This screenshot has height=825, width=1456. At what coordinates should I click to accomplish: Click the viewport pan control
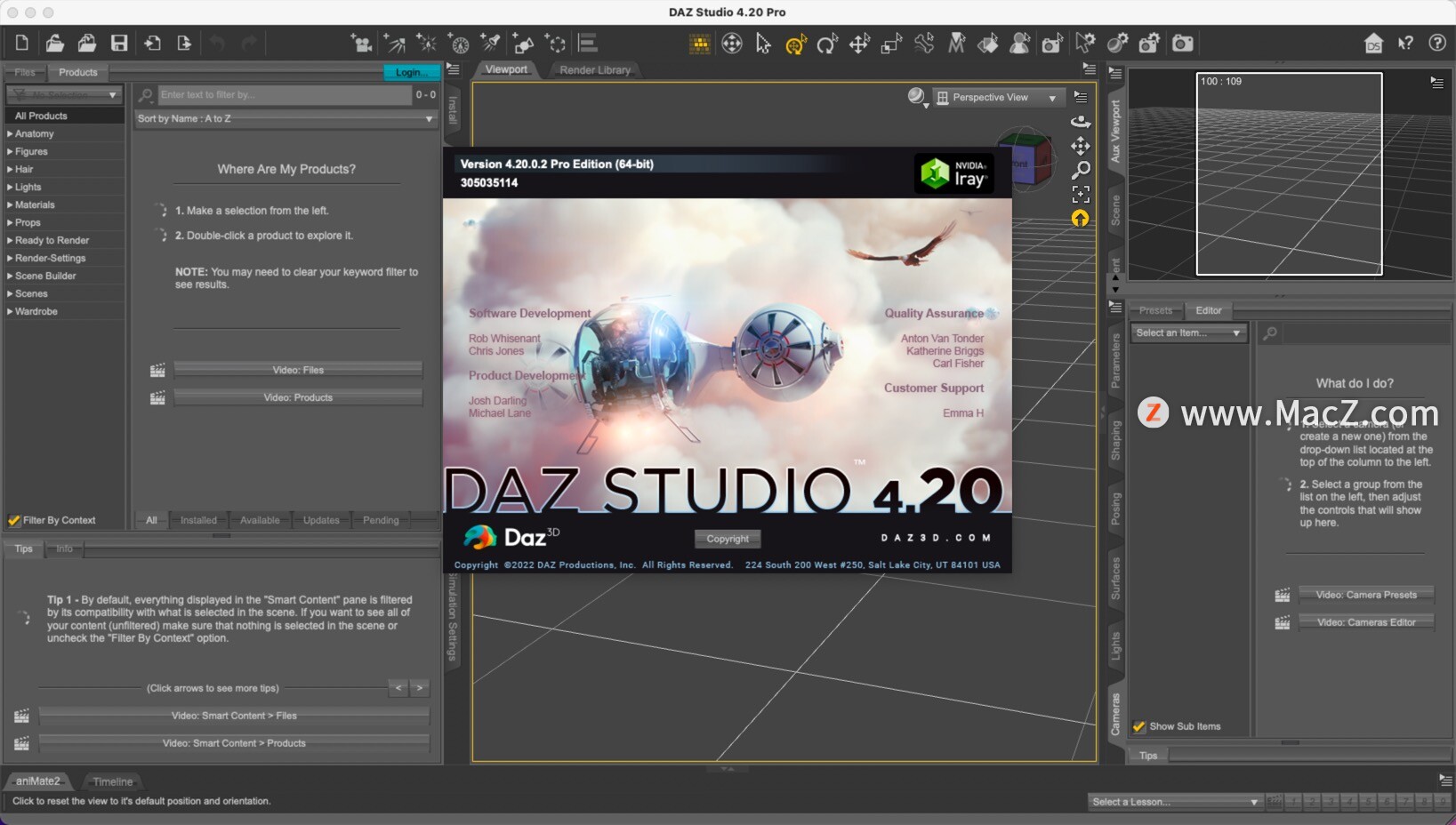(x=1080, y=146)
